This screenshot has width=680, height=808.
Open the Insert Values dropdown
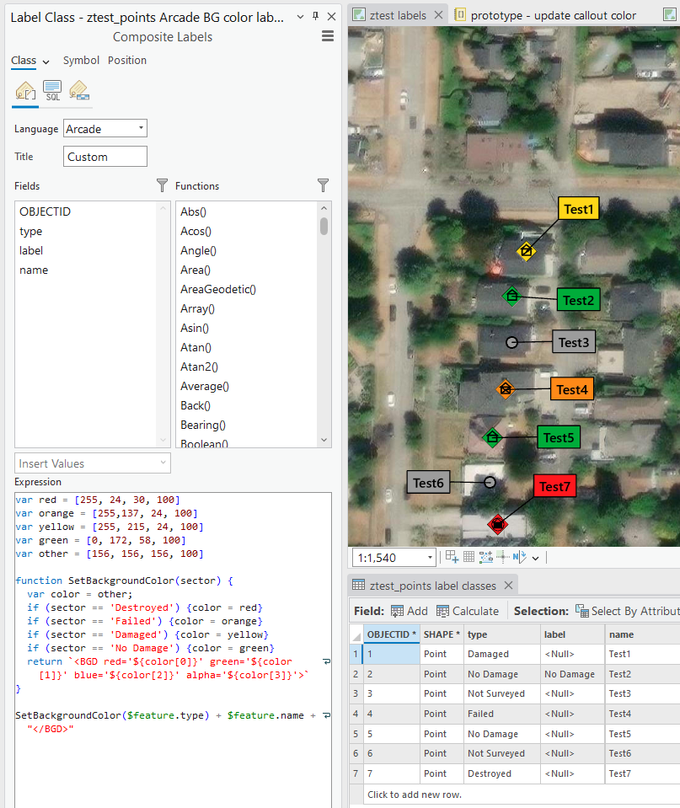point(92,463)
